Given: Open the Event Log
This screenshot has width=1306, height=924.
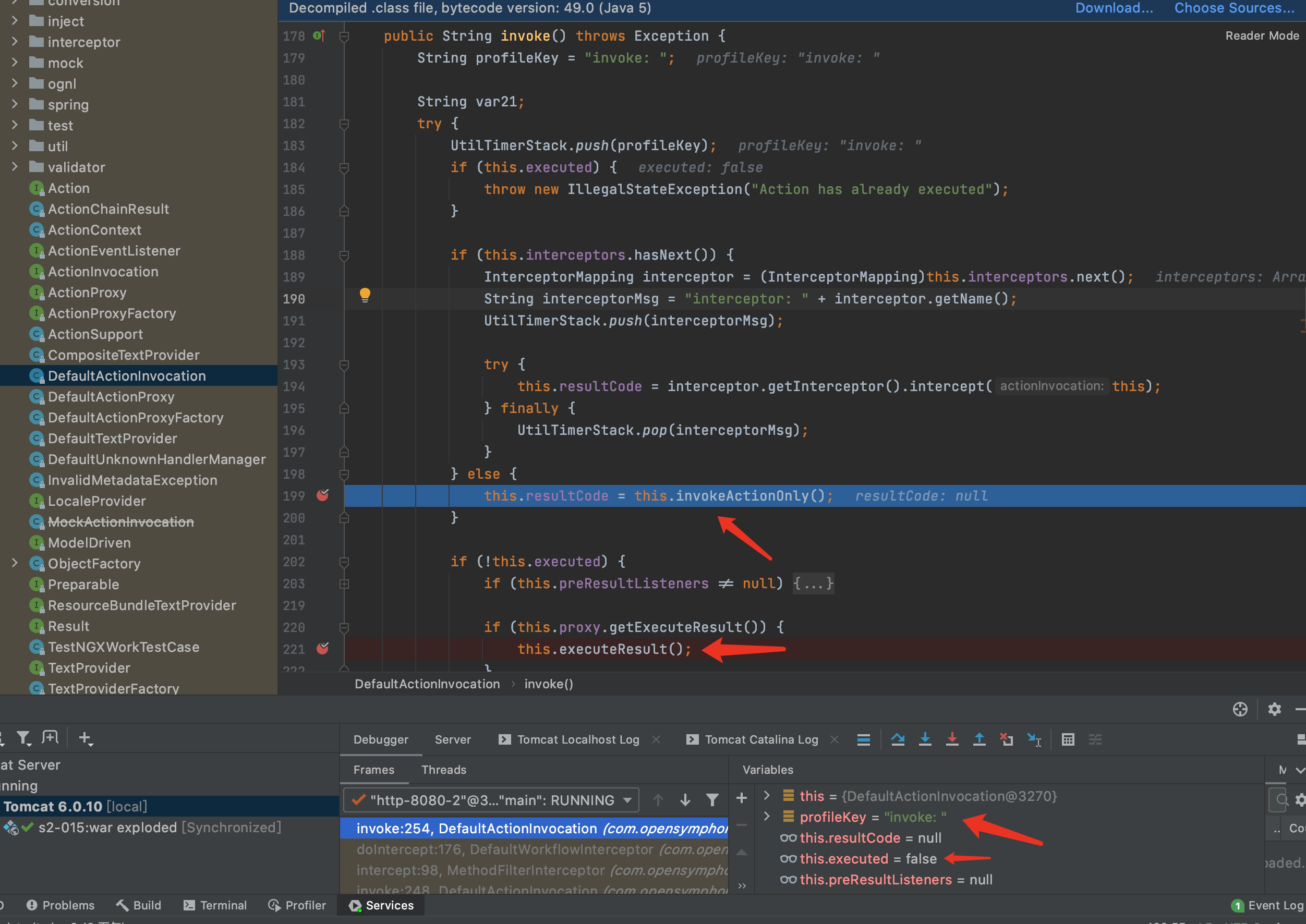Looking at the screenshot, I should (1267, 905).
